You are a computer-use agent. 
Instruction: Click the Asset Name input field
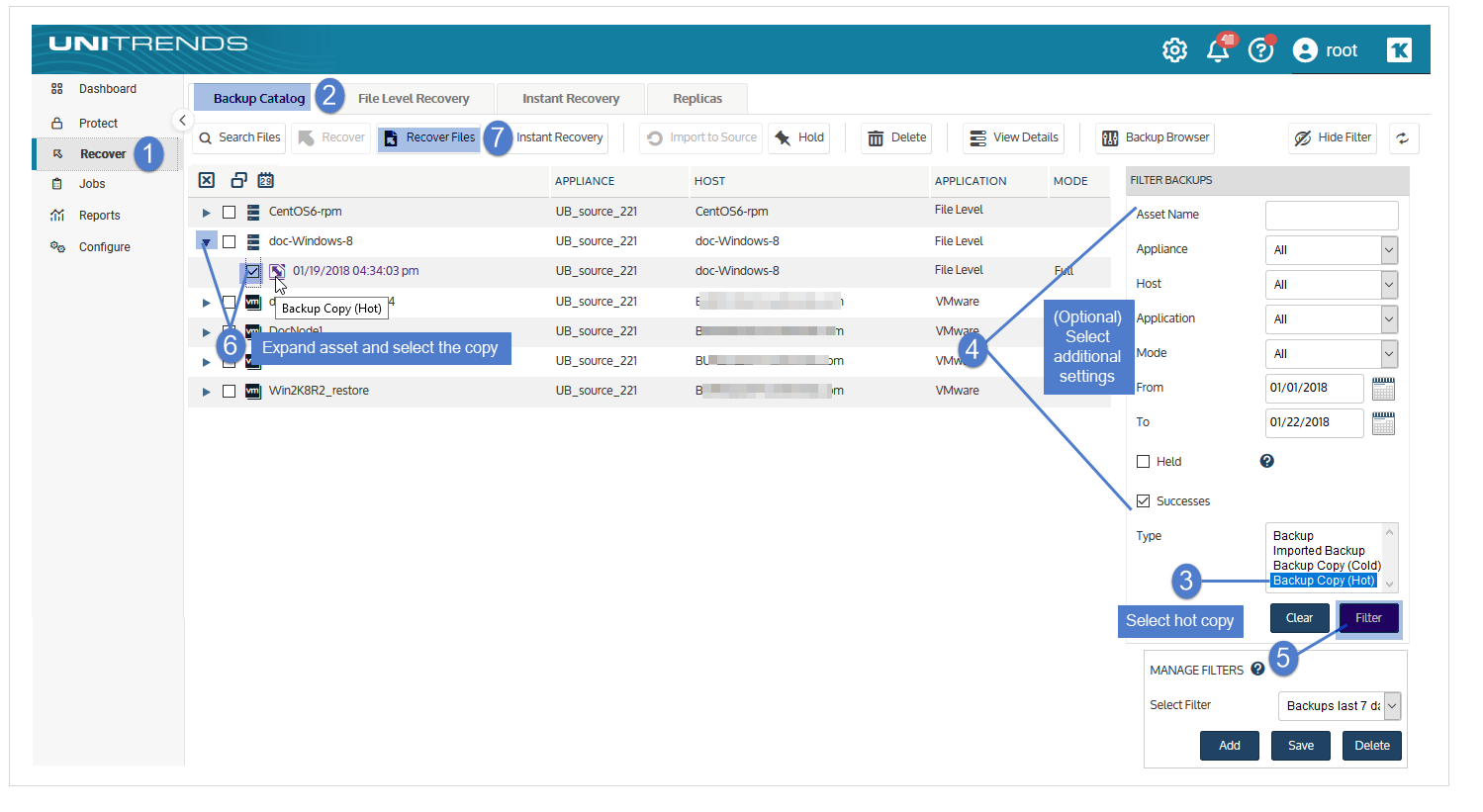coord(1332,216)
